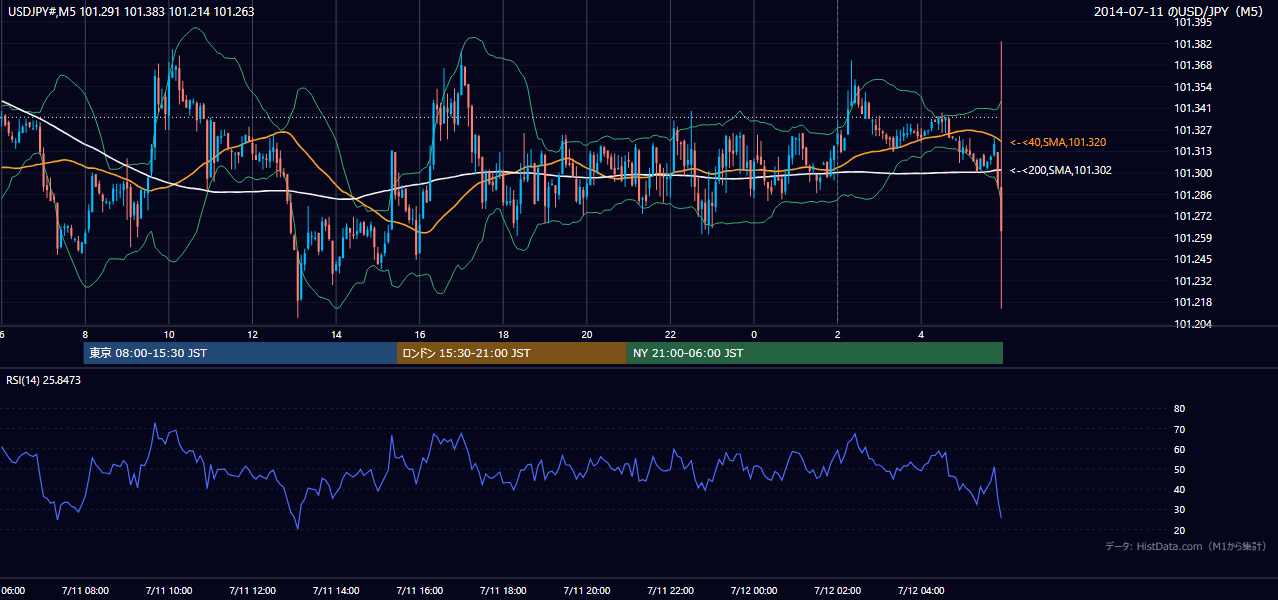Click the 7/11 16:00 time label
Viewport: 1278px width, 600px height.
[x=420, y=591]
